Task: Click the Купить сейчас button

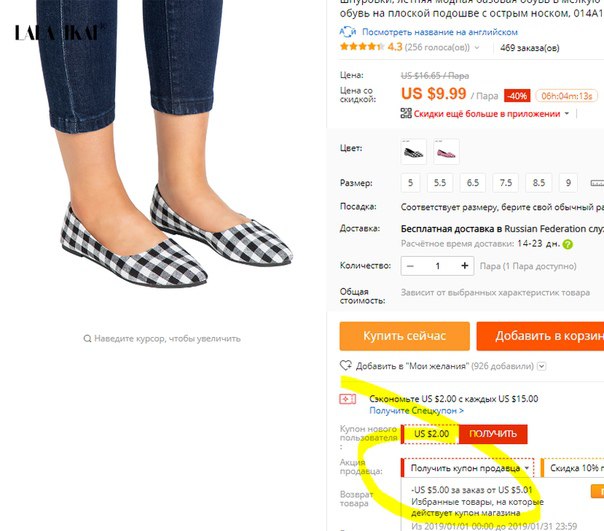Action: point(404,336)
